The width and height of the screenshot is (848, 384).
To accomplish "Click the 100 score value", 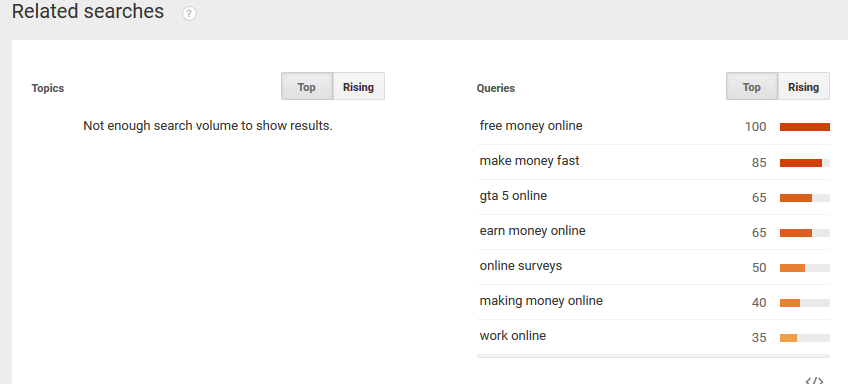I will click(755, 127).
